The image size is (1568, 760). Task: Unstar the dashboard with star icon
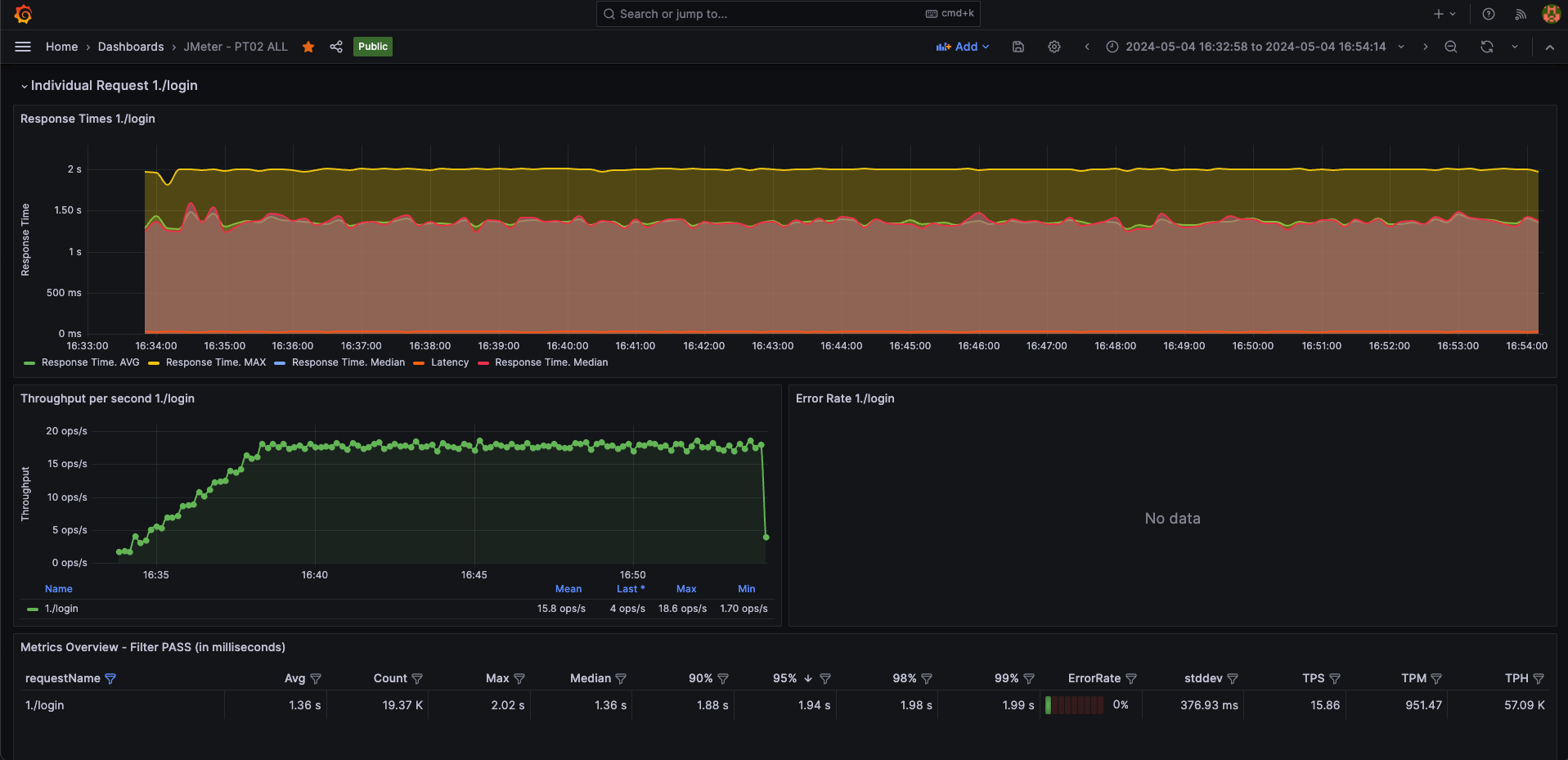point(308,47)
